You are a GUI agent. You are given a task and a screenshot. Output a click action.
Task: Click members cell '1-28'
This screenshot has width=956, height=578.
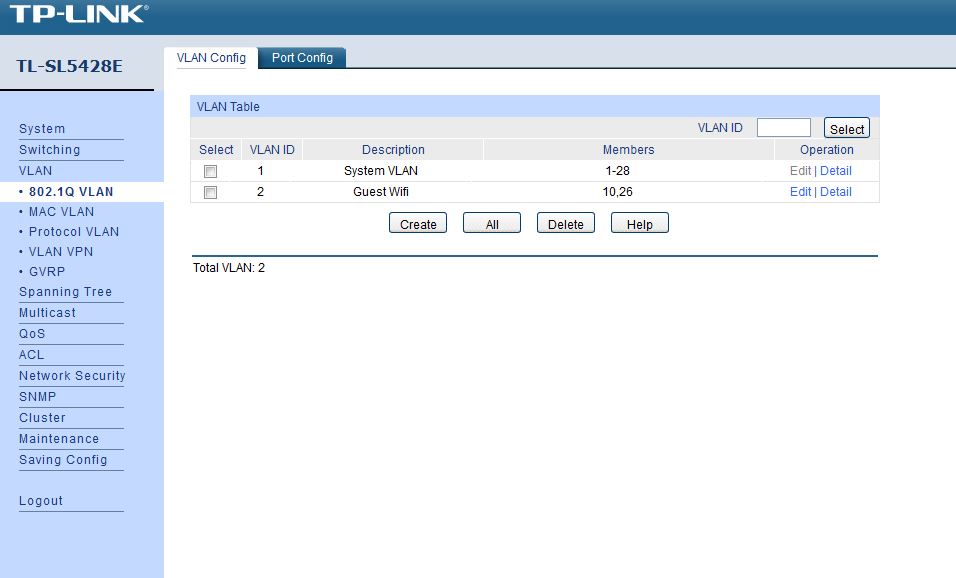pyautogui.click(x=618, y=171)
